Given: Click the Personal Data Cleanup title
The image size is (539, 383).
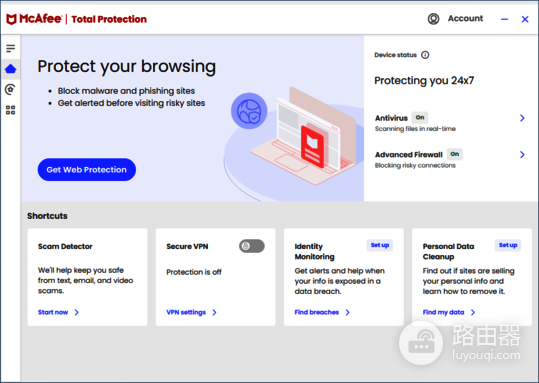Looking at the screenshot, I should 448,252.
